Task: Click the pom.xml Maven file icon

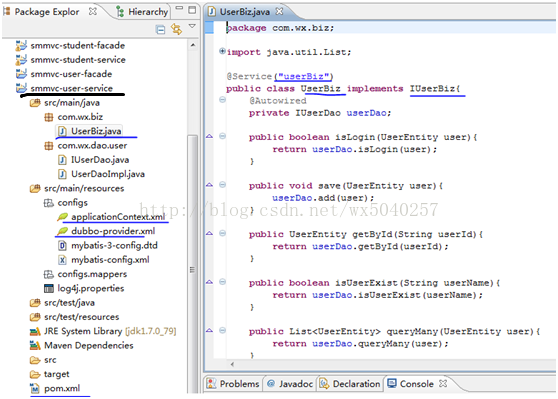Action: pyautogui.click(x=35, y=388)
